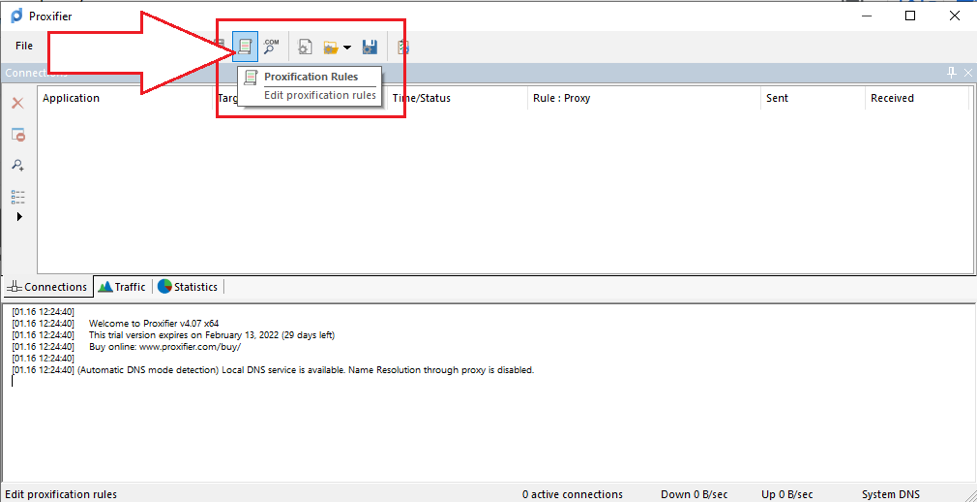Click the list-view sidebar icon
The height and width of the screenshot is (502, 977).
18,197
